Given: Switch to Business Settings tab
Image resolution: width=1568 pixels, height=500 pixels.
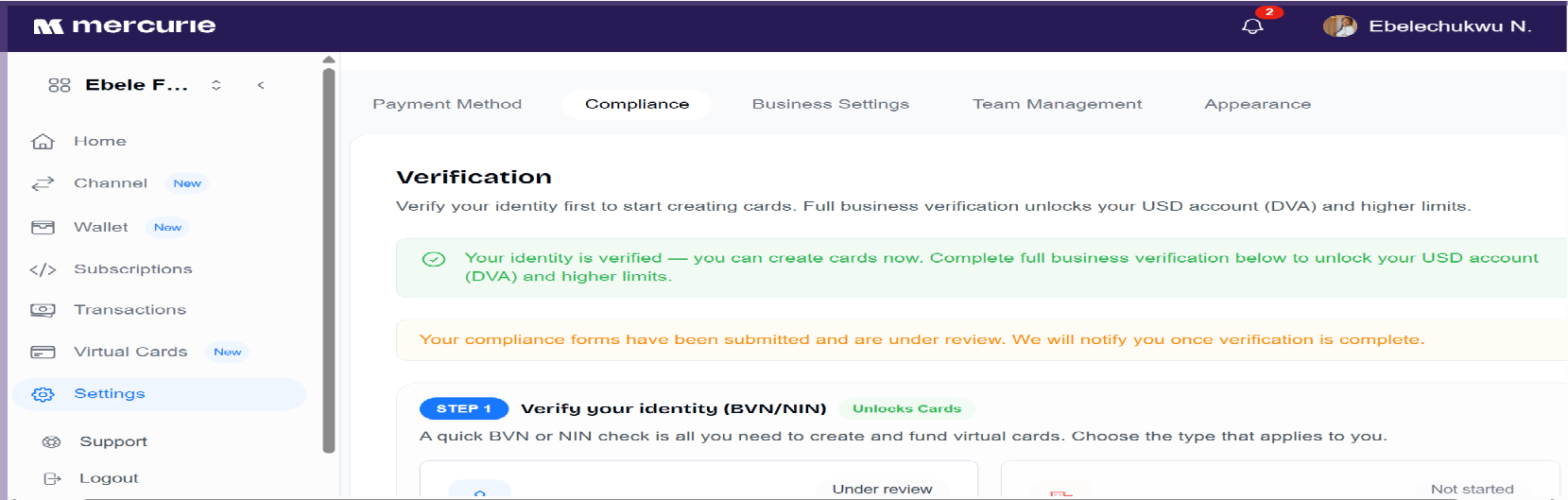Looking at the screenshot, I should (831, 104).
